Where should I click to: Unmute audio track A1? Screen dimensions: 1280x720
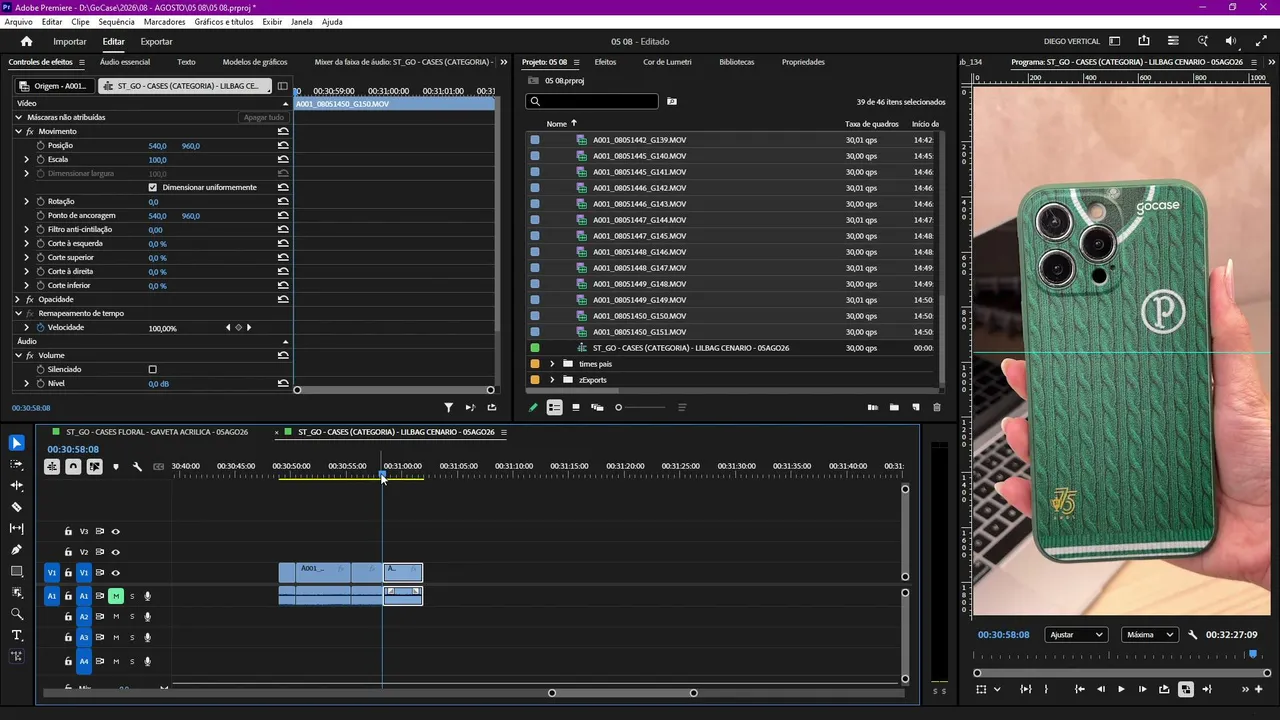point(116,597)
